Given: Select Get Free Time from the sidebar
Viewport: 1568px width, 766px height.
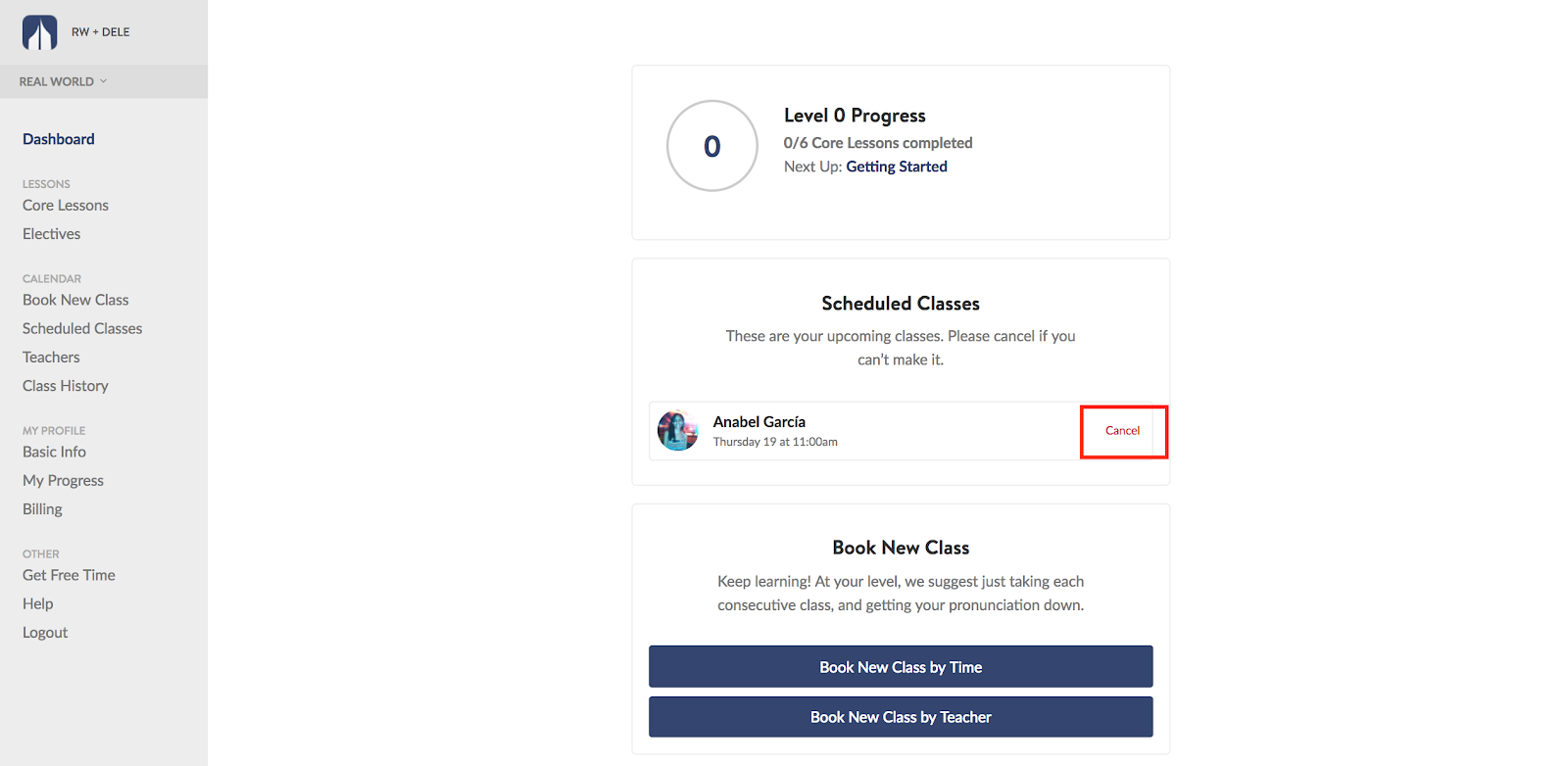Looking at the screenshot, I should tap(69, 574).
